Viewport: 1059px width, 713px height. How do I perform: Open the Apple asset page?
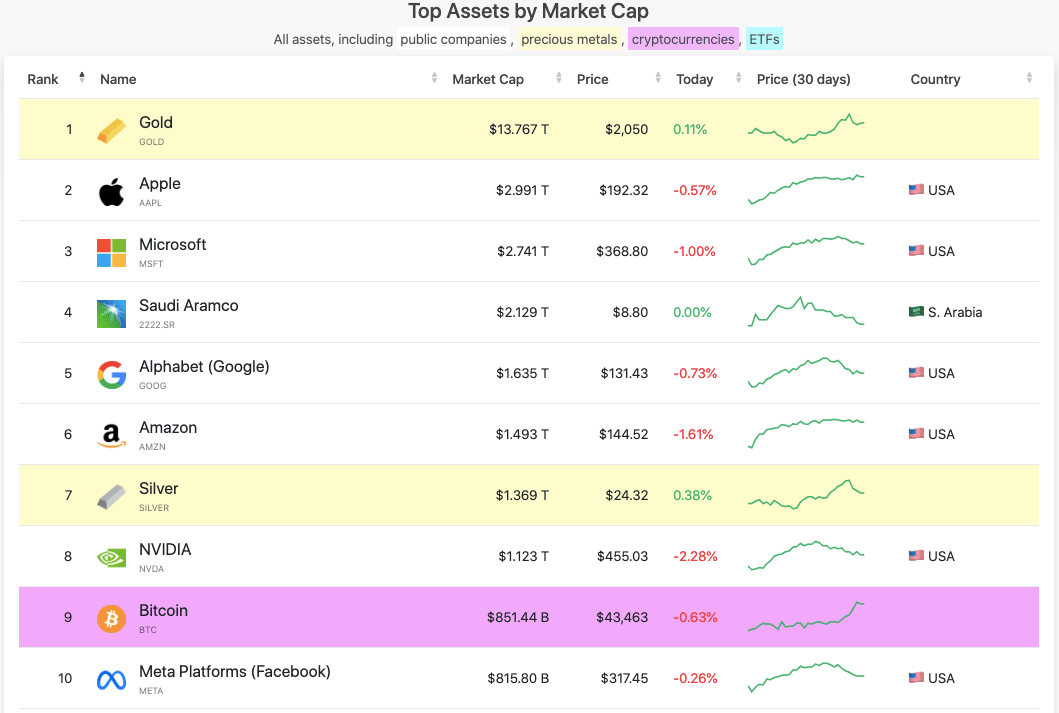pyautogui.click(x=160, y=184)
